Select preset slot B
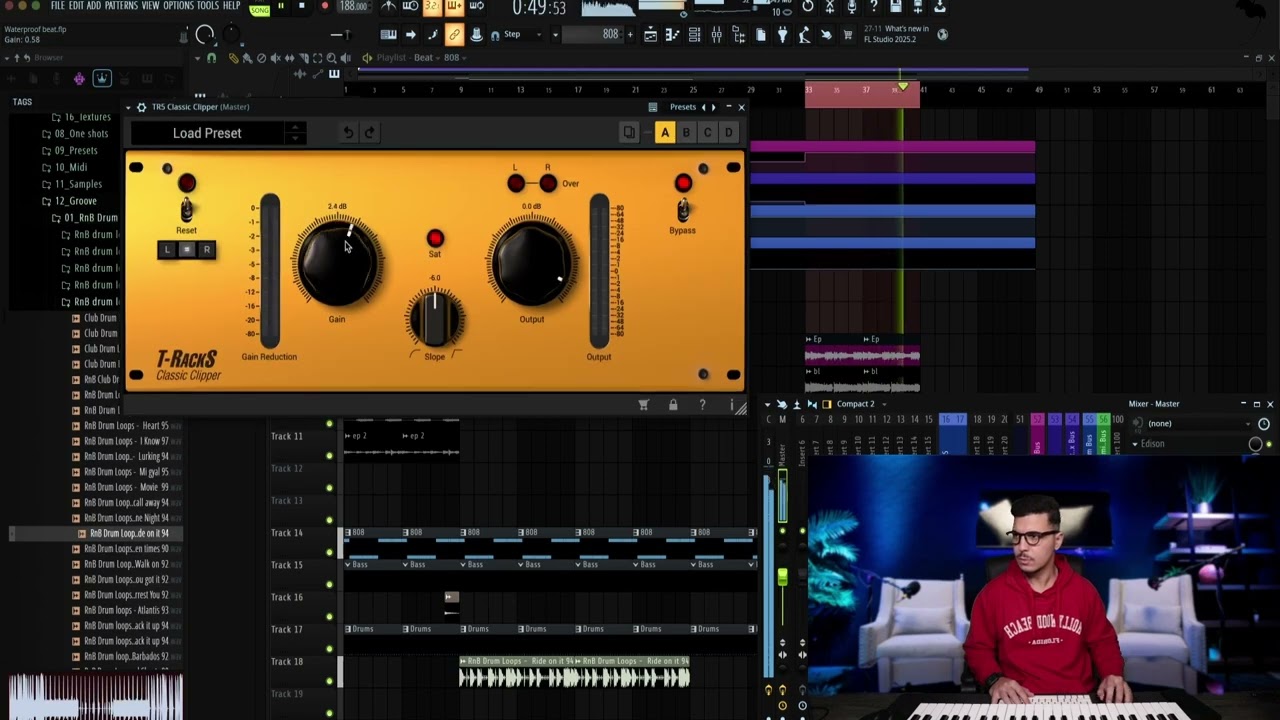The width and height of the screenshot is (1280, 720). tap(686, 133)
